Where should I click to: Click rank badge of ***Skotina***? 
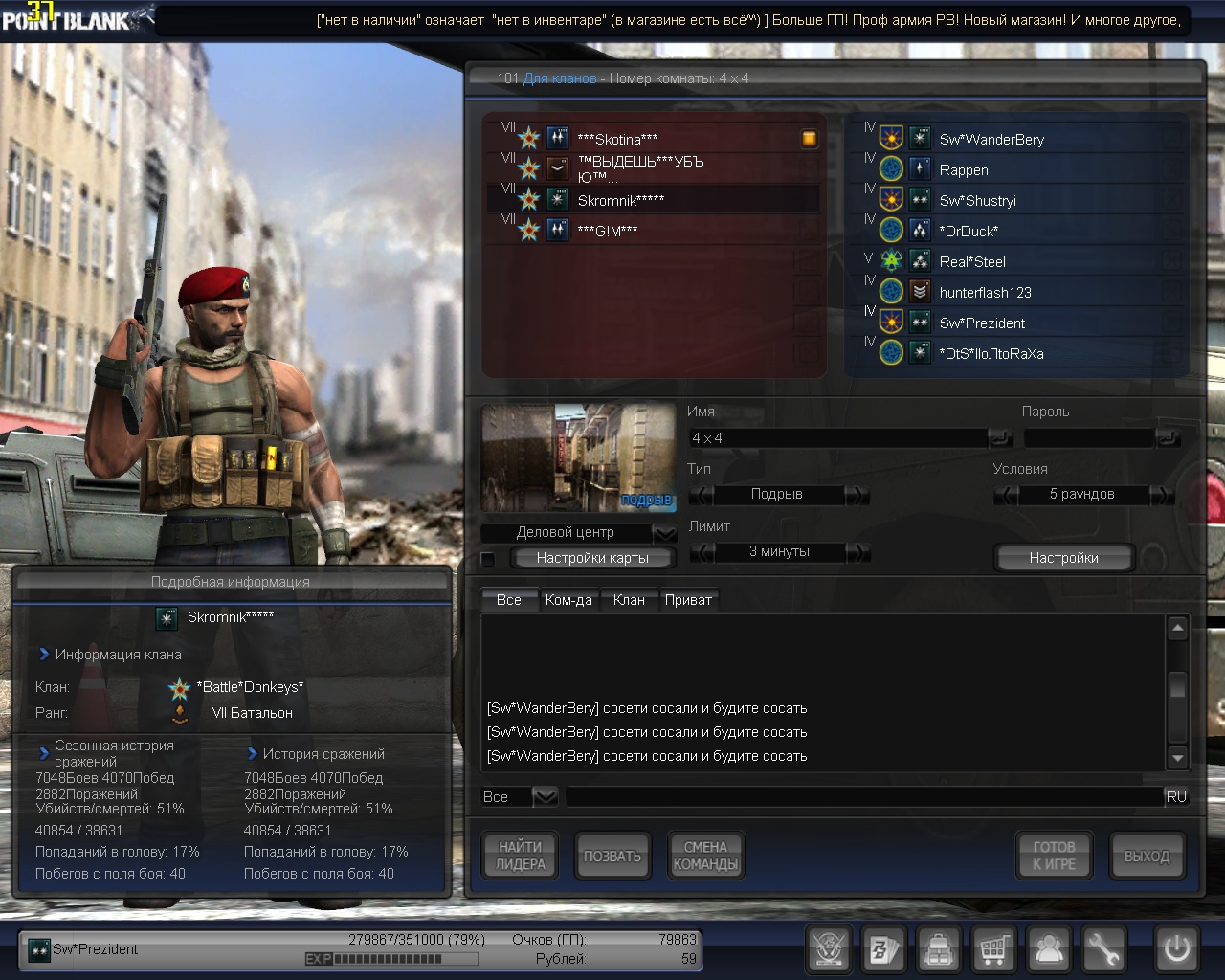pos(558,139)
